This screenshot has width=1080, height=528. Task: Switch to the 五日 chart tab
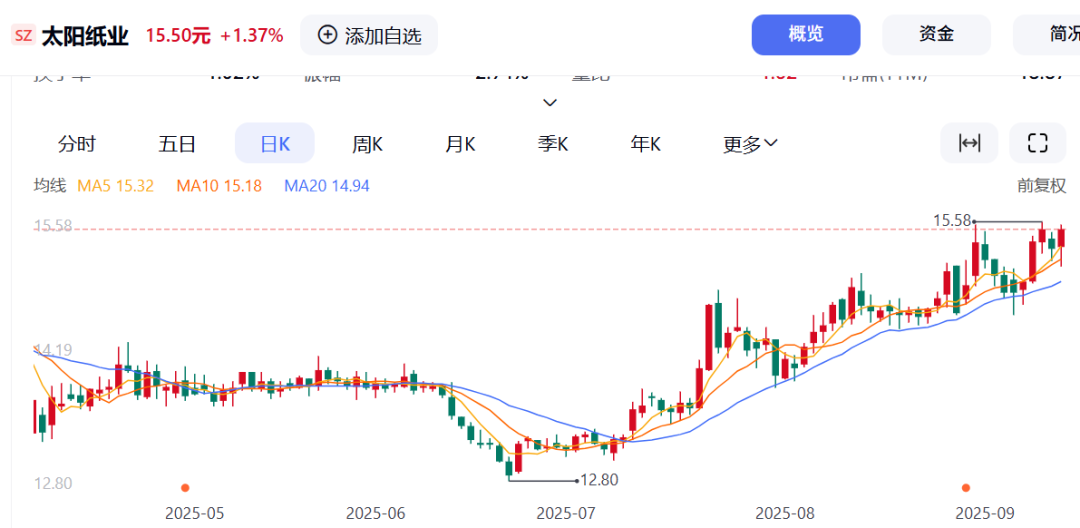(x=177, y=144)
